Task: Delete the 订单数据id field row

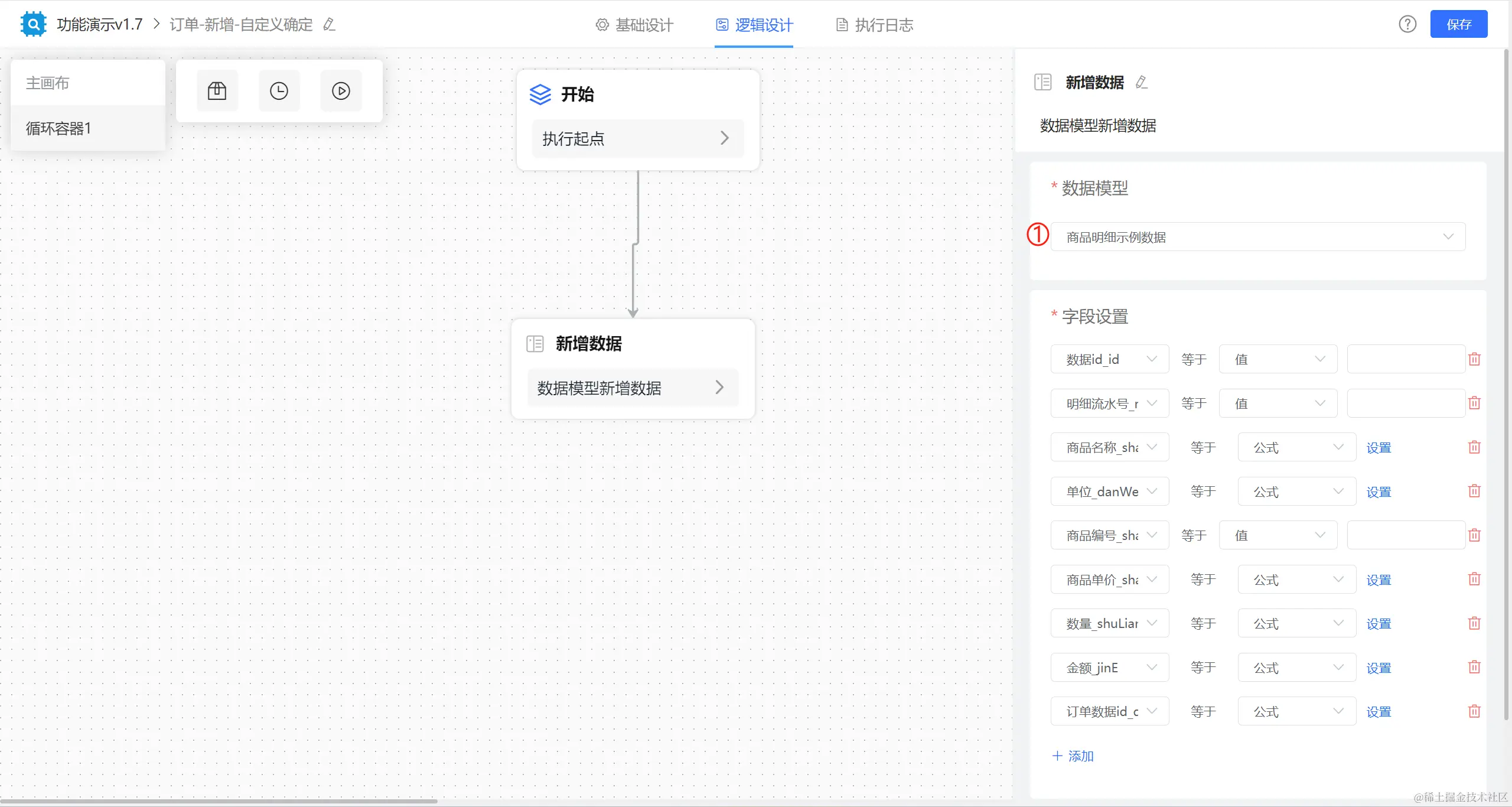Action: (1474, 711)
